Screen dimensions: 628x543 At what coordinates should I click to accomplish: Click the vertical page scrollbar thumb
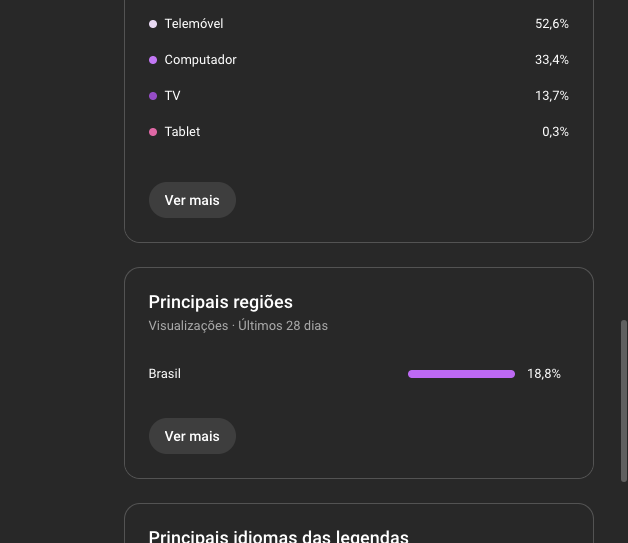tap(624, 420)
